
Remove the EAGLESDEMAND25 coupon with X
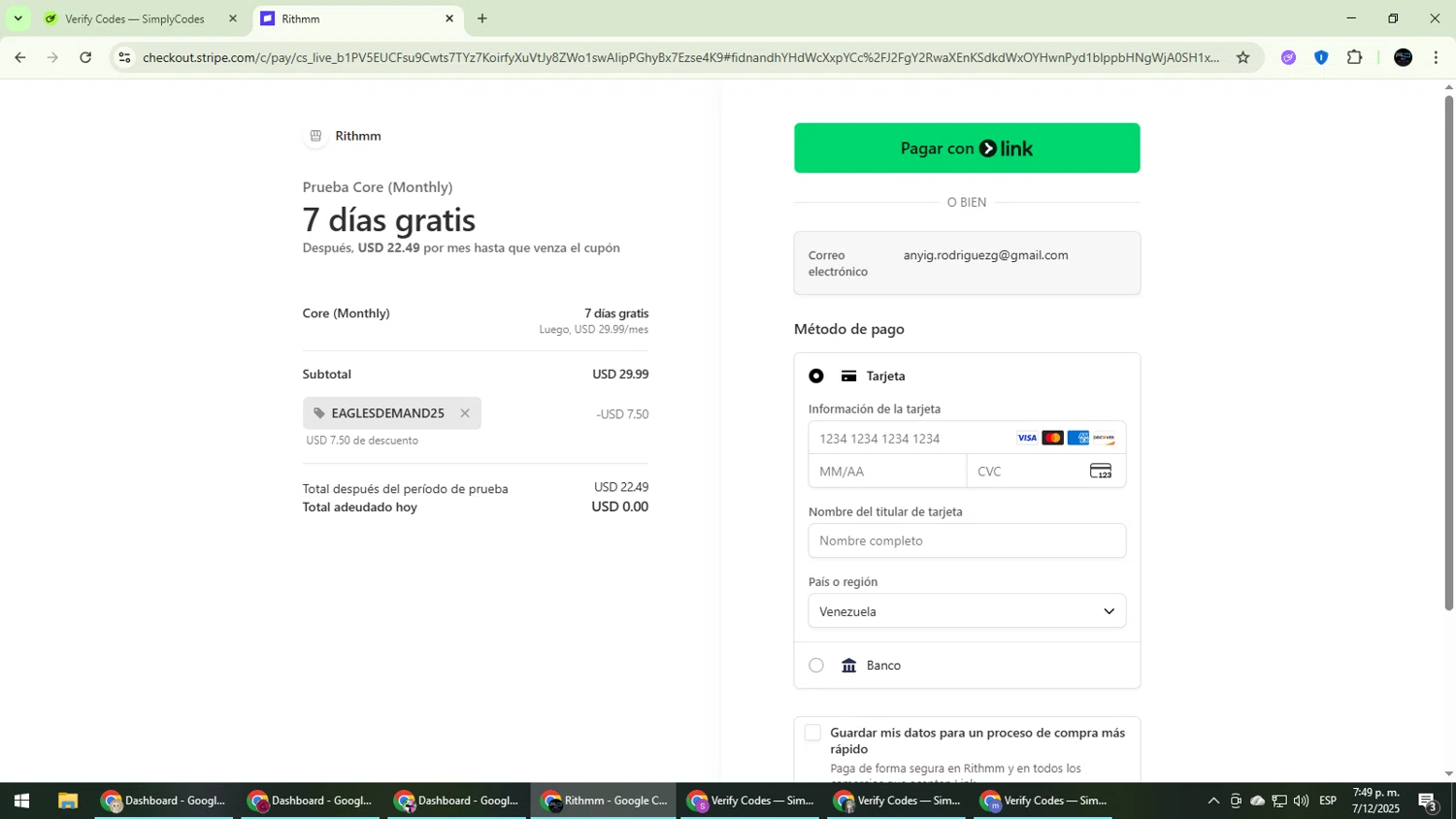tap(465, 413)
